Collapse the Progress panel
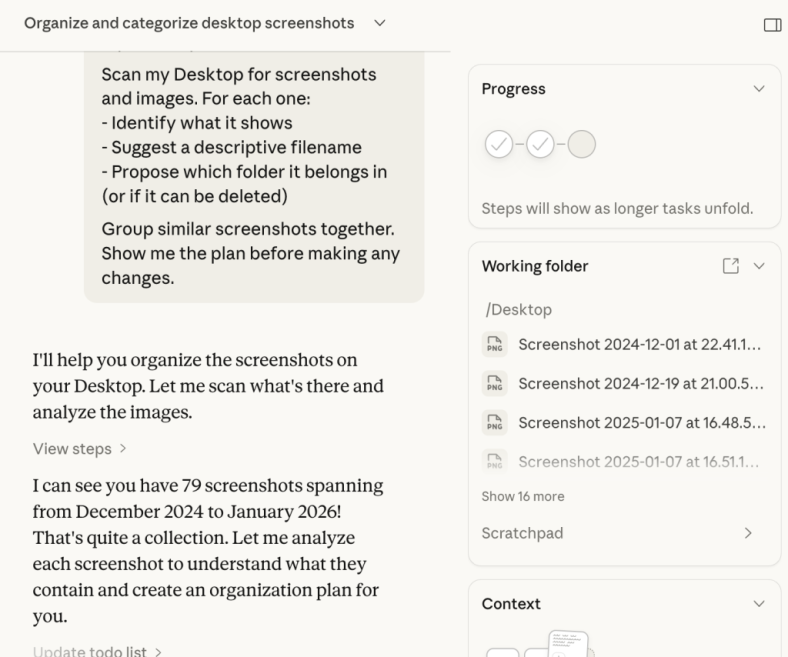Image resolution: width=788 pixels, height=657 pixels. [759, 89]
